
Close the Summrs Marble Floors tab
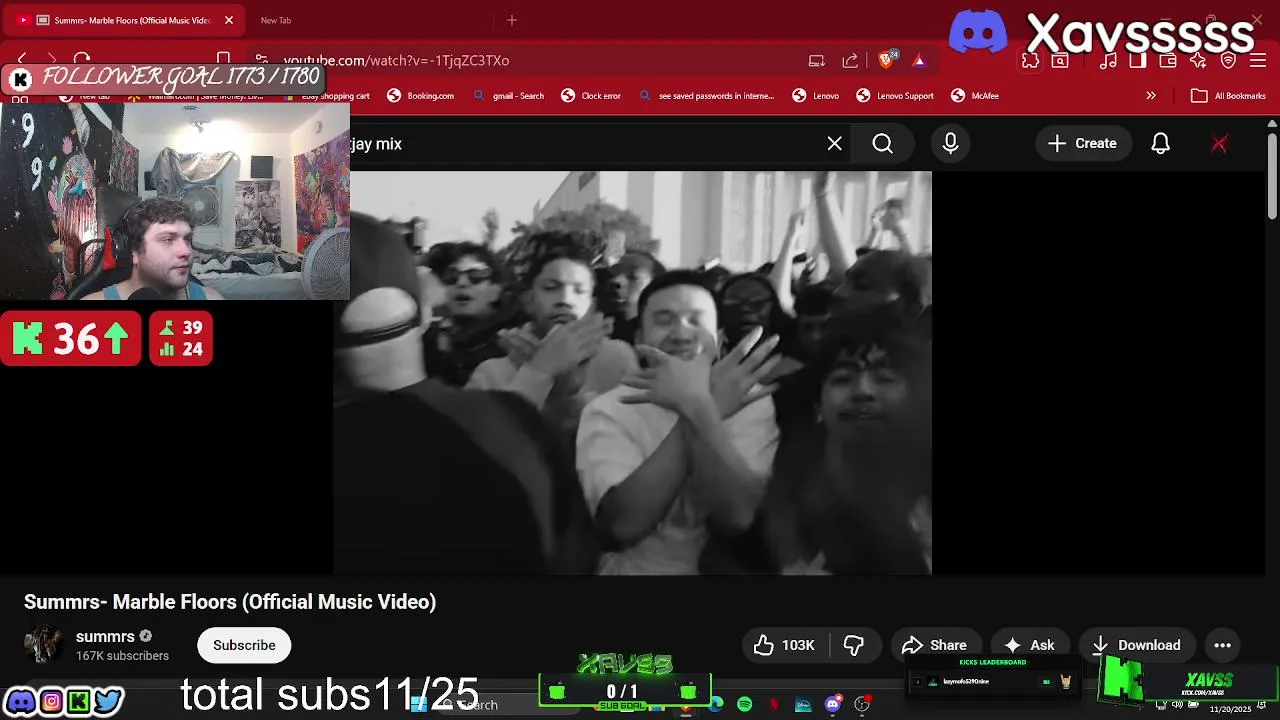click(x=228, y=20)
